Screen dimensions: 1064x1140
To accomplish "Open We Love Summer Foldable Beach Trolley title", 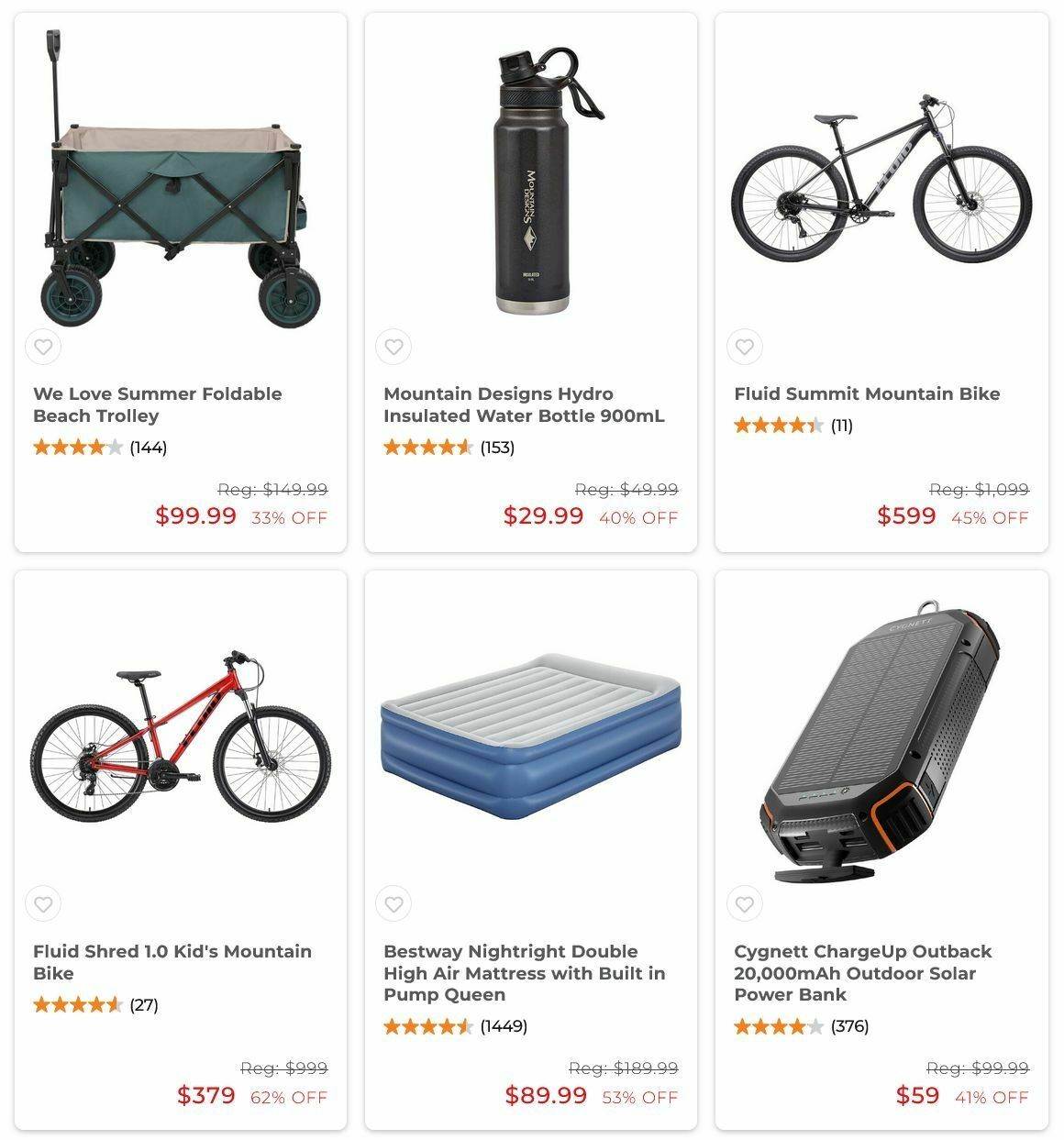I will [157, 404].
